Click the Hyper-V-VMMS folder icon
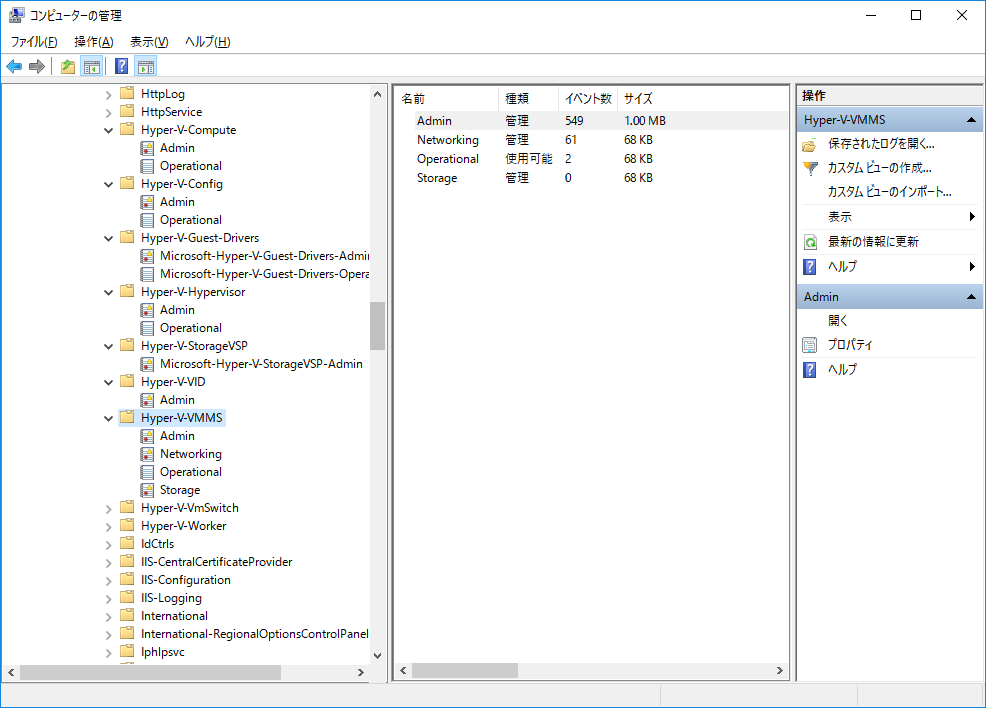 pos(127,418)
